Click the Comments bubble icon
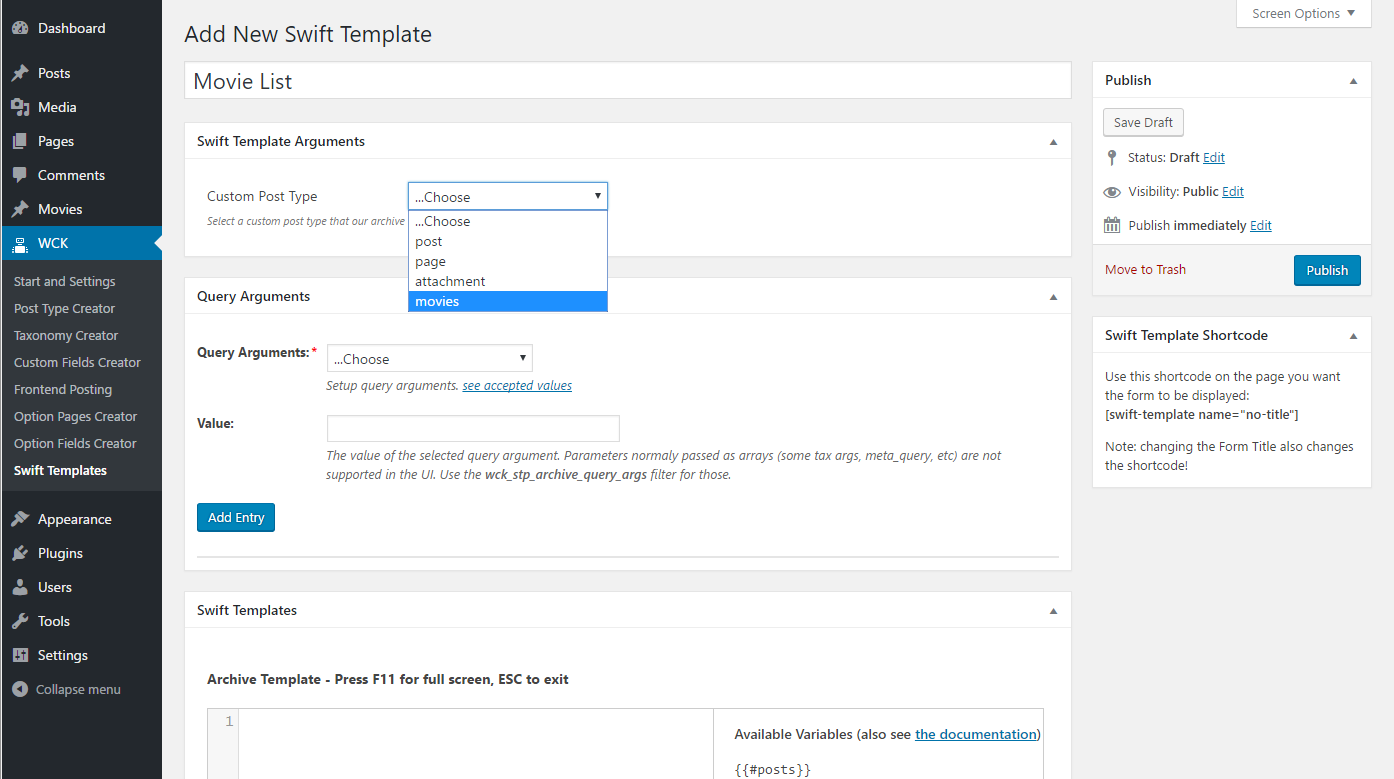 20,175
